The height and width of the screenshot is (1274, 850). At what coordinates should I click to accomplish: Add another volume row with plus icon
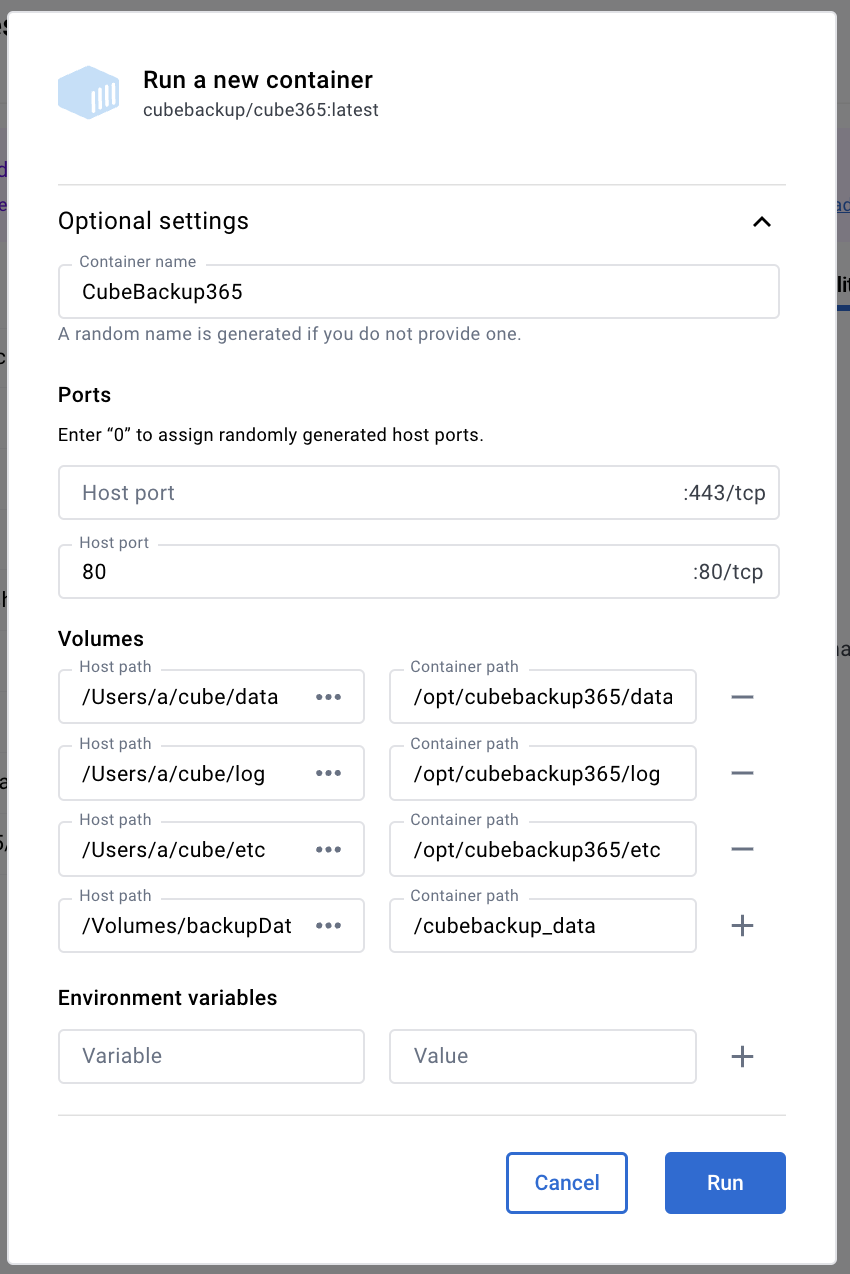pyautogui.click(x=742, y=926)
